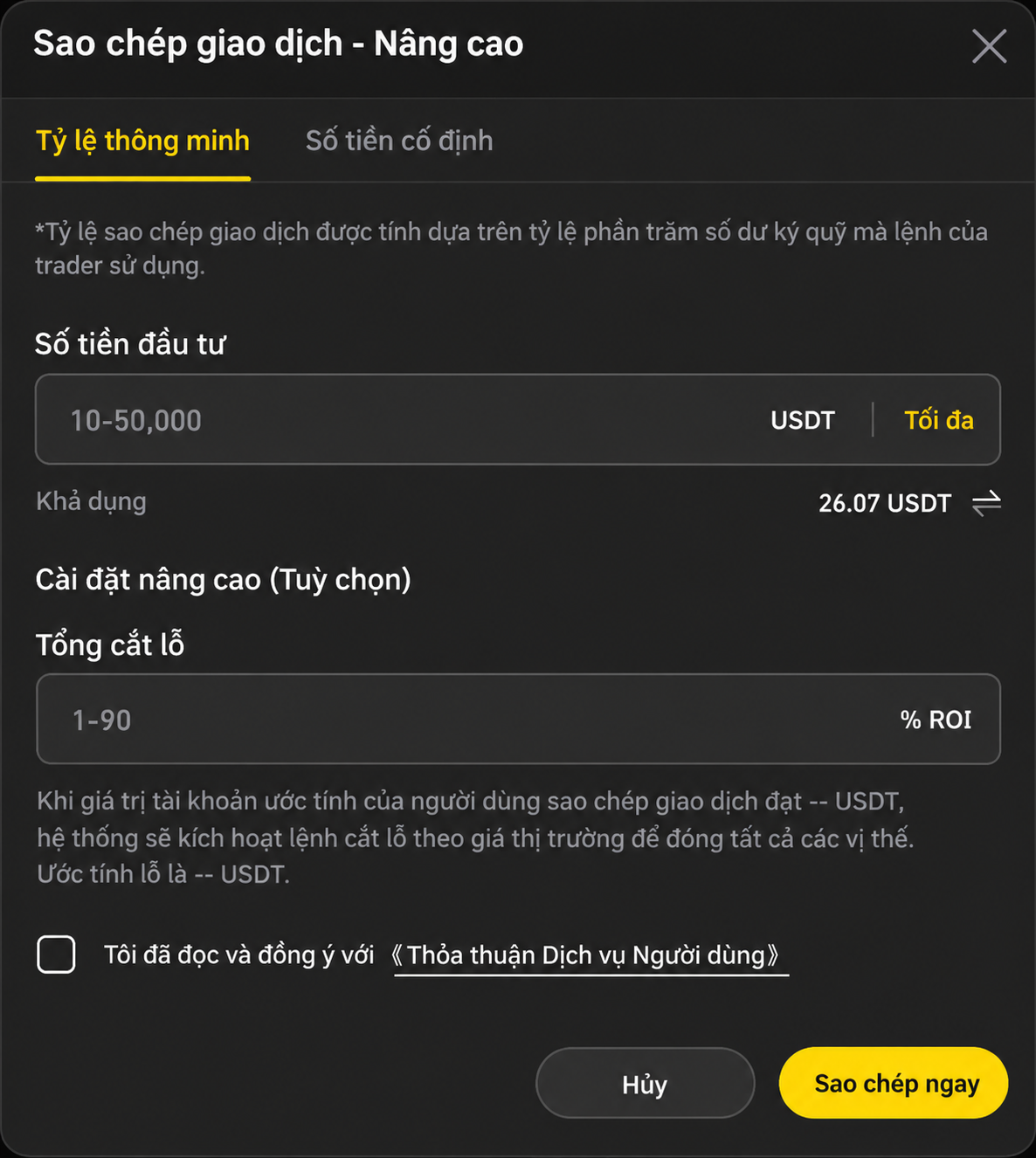Open the Số tiền cố định tab

pos(399,141)
